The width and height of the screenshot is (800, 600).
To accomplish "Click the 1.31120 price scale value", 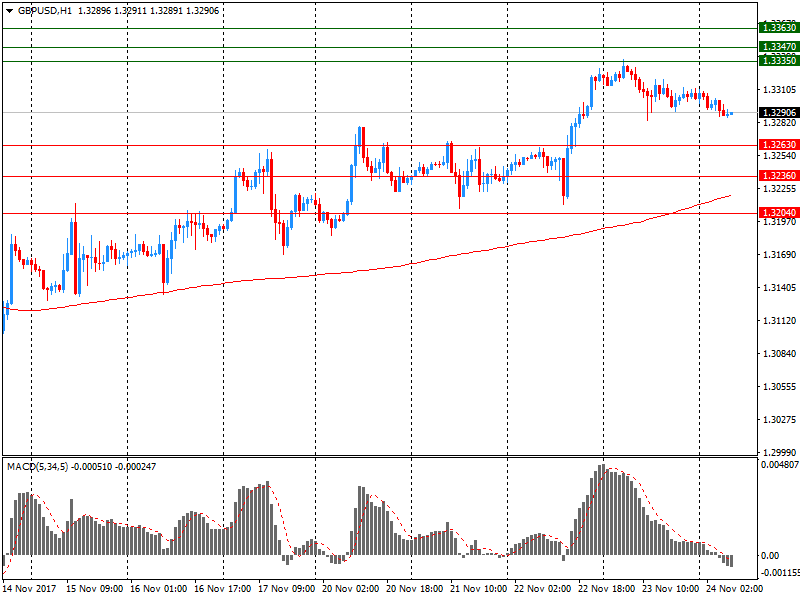I will [x=779, y=321].
